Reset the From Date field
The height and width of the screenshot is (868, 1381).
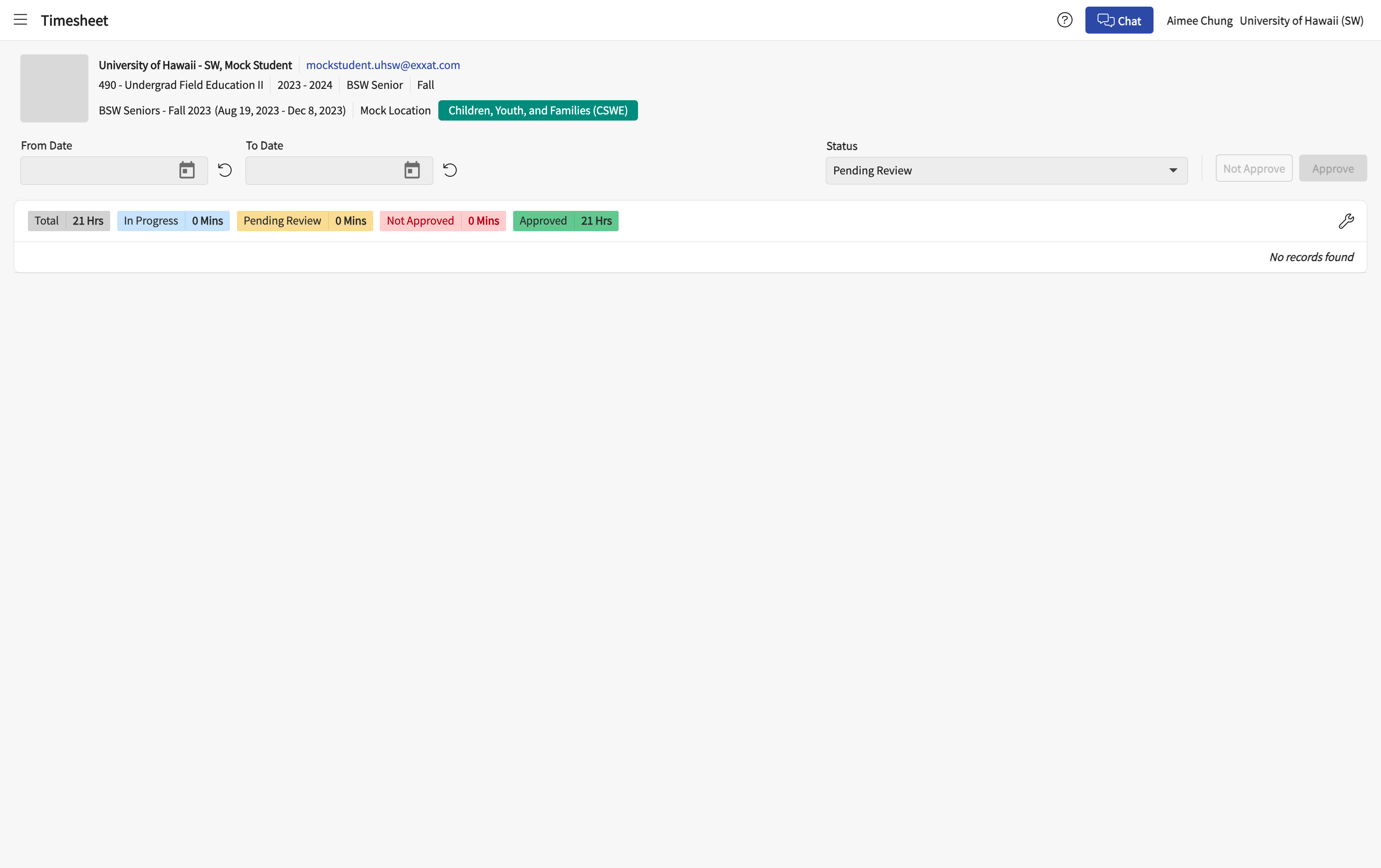click(225, 170)
